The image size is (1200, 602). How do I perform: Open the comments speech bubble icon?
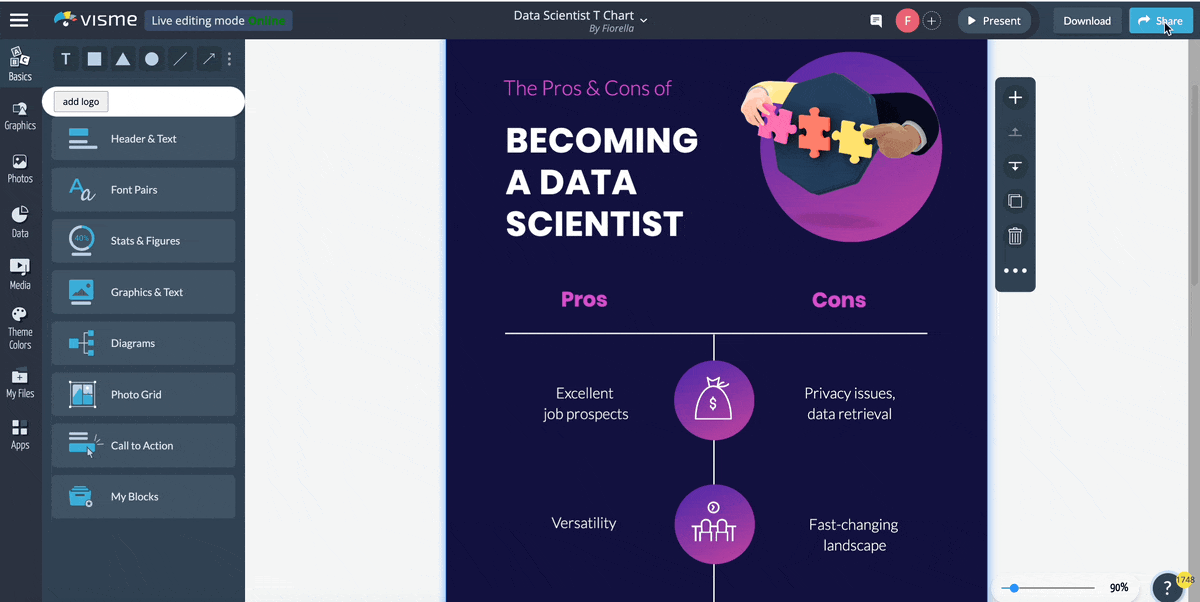[x=876, y=21]
